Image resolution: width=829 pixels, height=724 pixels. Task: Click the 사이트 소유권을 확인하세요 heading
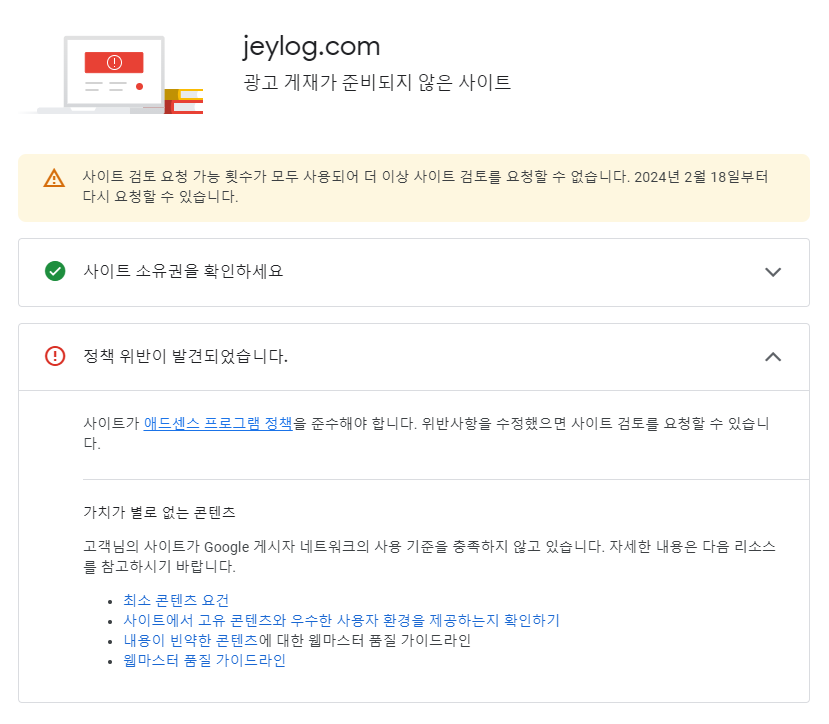pos(183,271)
